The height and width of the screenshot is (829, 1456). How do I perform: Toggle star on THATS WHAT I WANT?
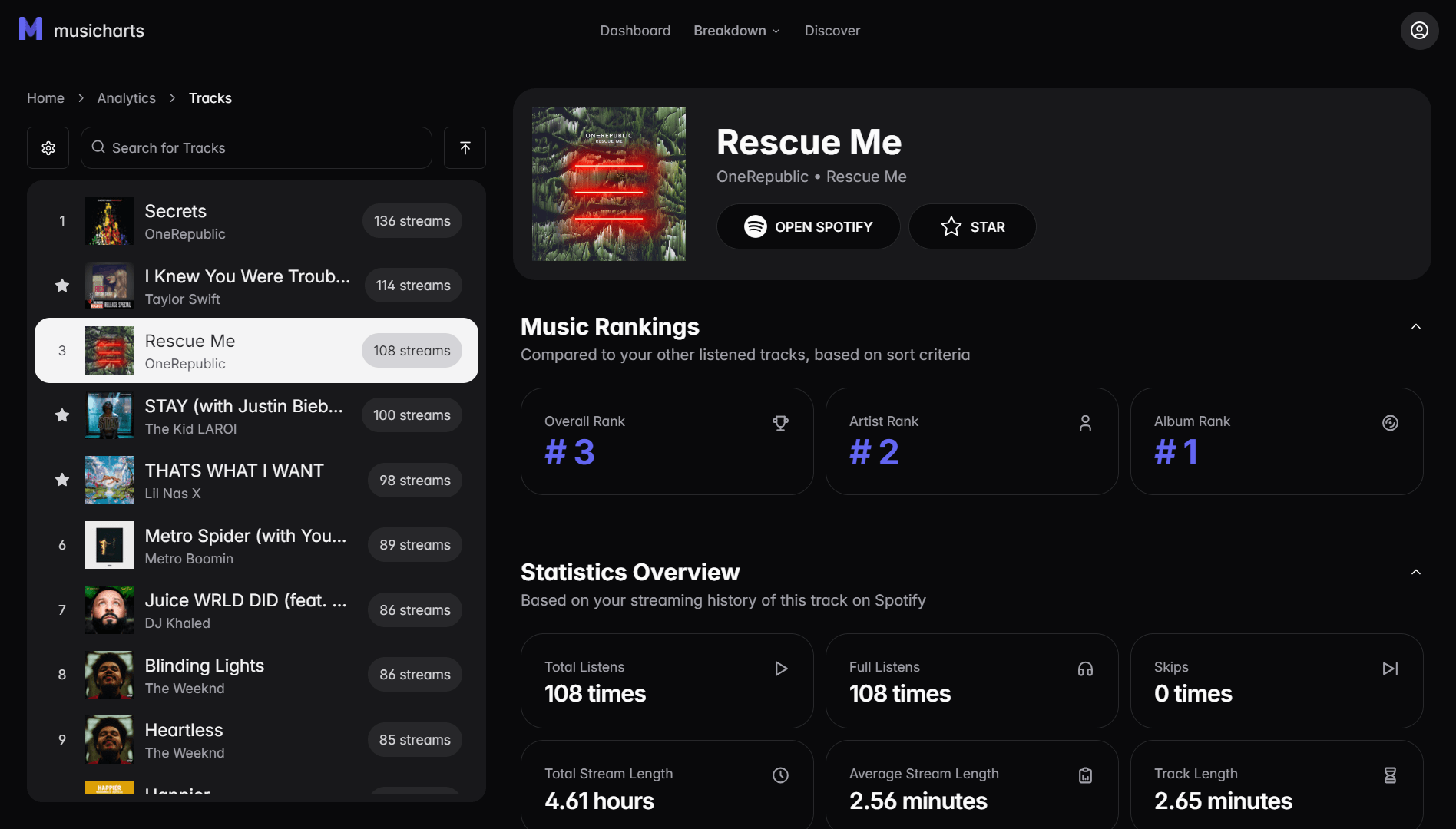62,480
